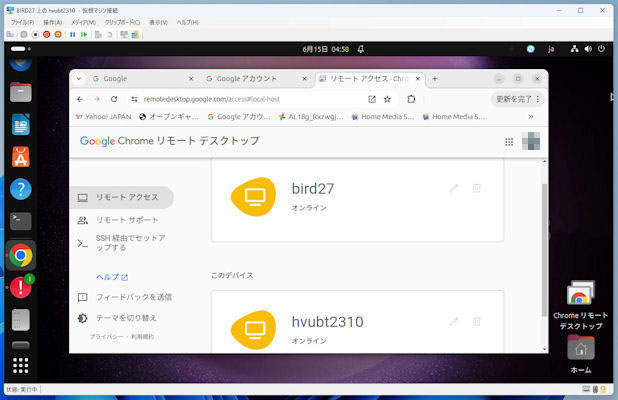Bookmark this page with the star icon
This screenshot has width=618, height=400.
click(387, 99)
